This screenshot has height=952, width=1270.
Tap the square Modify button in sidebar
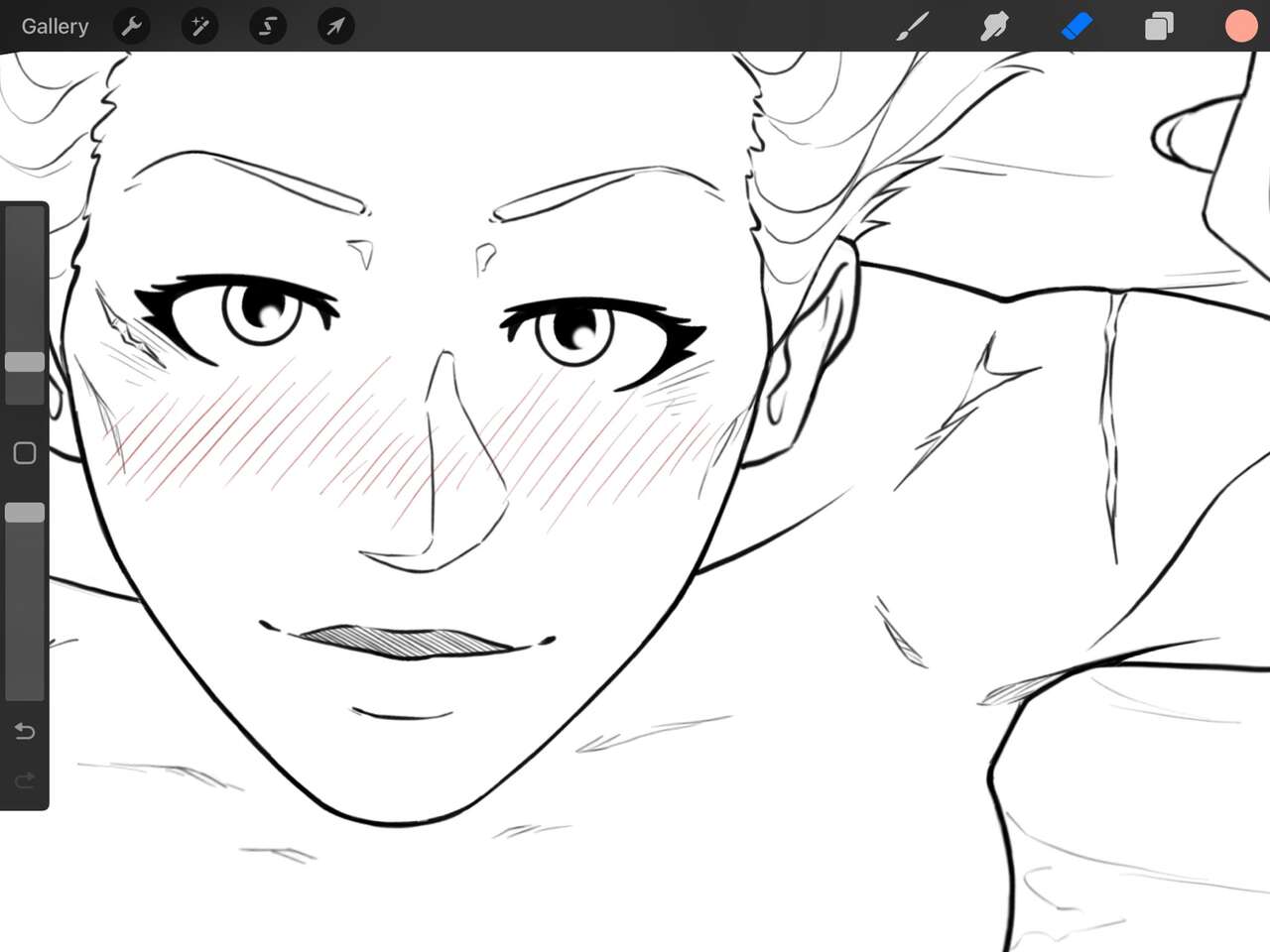click(25, 453)
